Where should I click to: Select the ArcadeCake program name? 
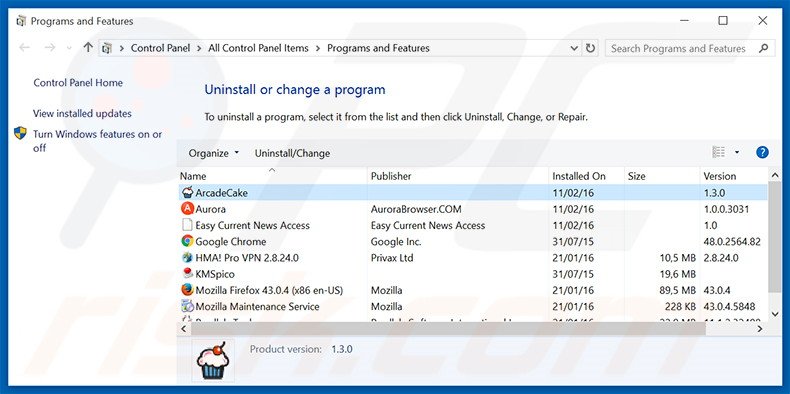click(x=222, y=192)
